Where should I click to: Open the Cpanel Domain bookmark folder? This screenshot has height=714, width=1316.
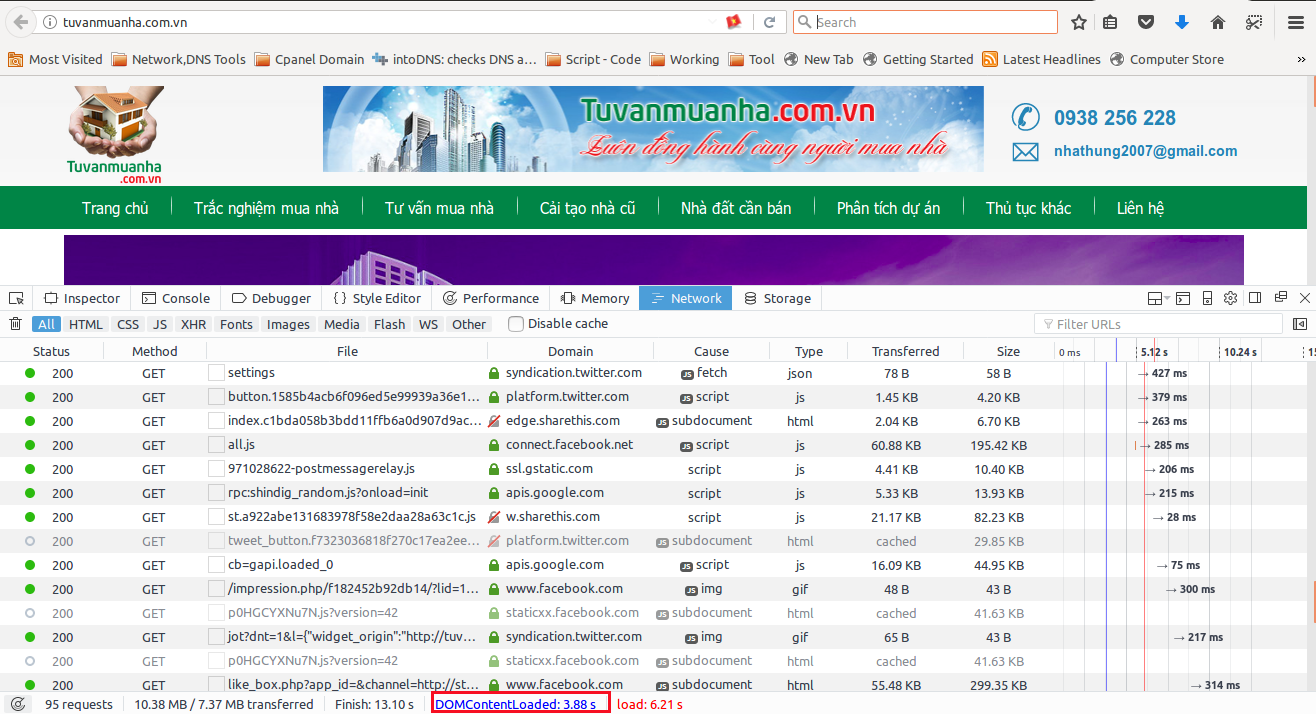[x=309, y=59]
